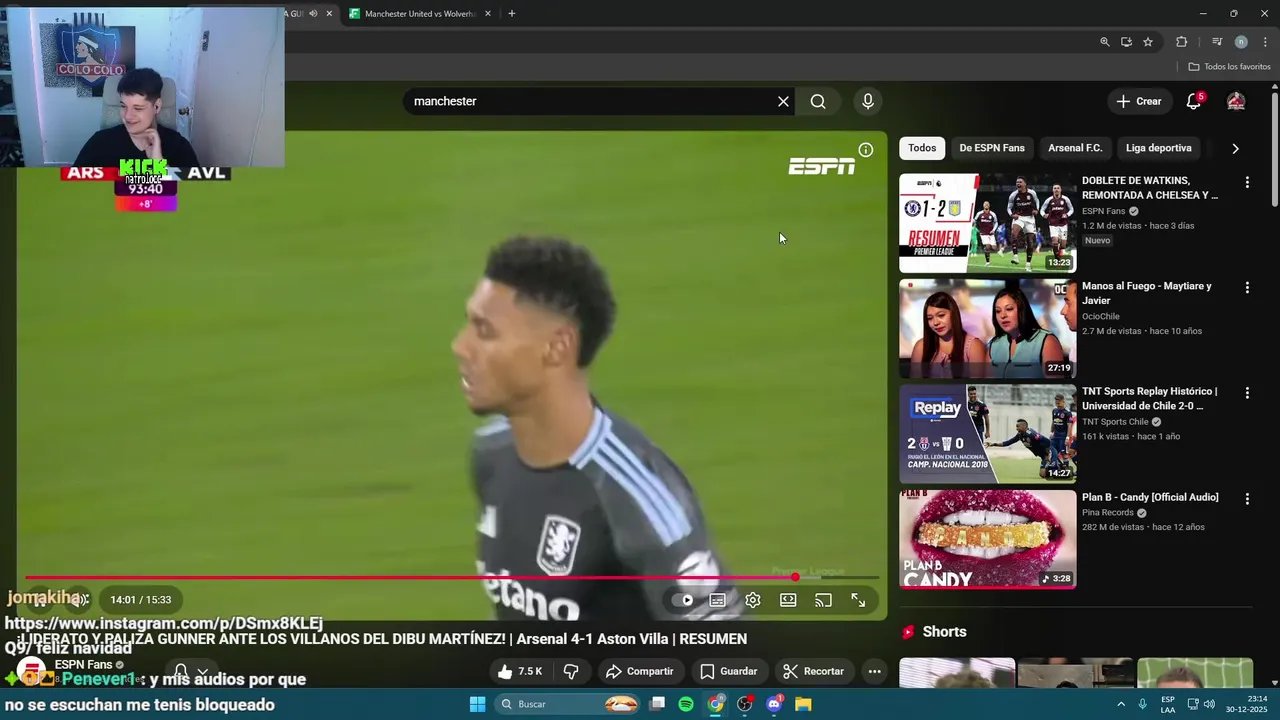Image resolution: width=1280 pixels, height=720 pixels.
Task: Open the ESPN Fans channel under the video
Action: pos(83,665)
